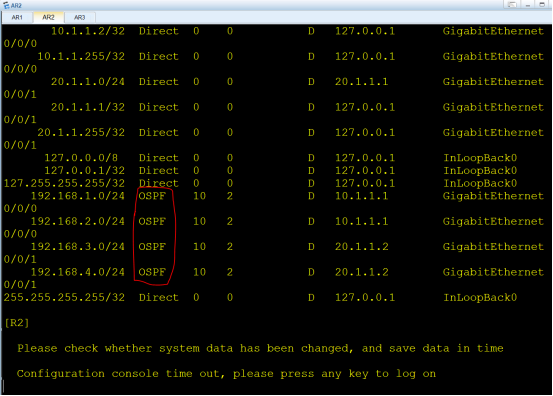The image size is (553, 396).
Task: Click route entry 192.168.2.0/24
Action: 78,221
